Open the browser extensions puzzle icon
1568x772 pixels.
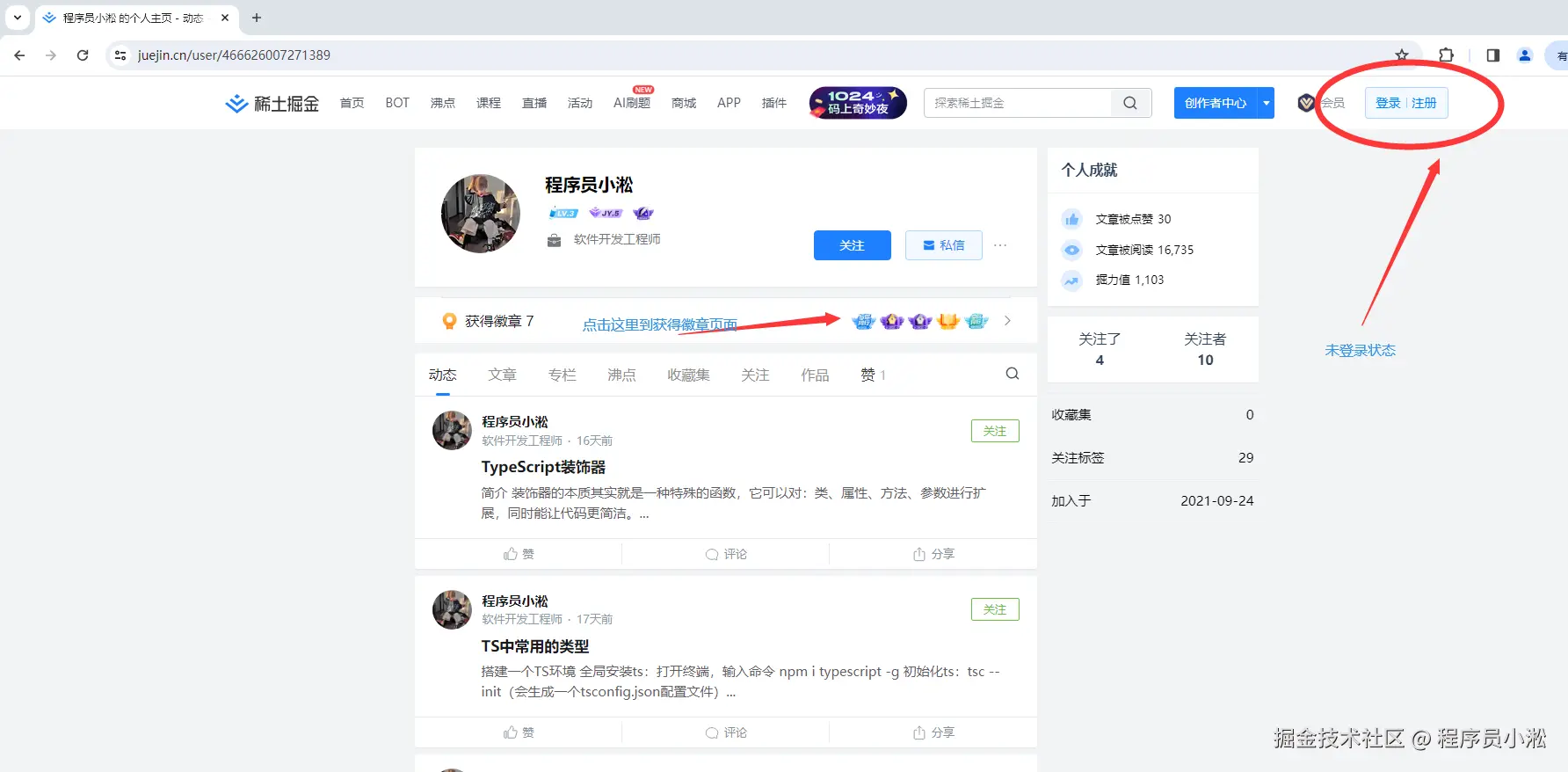[x=1446, y=55]
